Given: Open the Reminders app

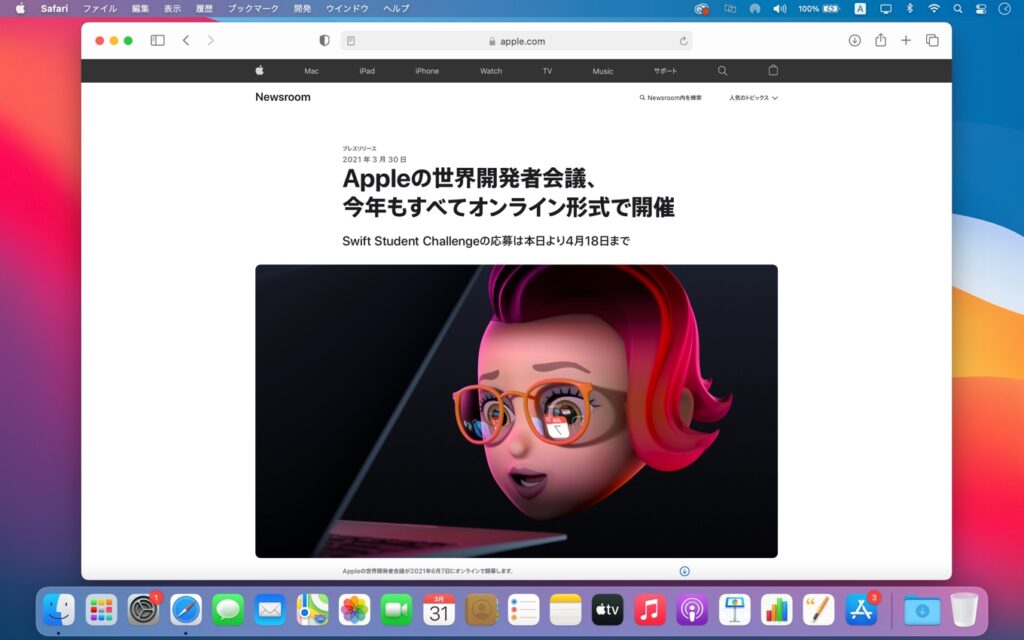Looking at the screenshot, I should click(x=523, y=608).
